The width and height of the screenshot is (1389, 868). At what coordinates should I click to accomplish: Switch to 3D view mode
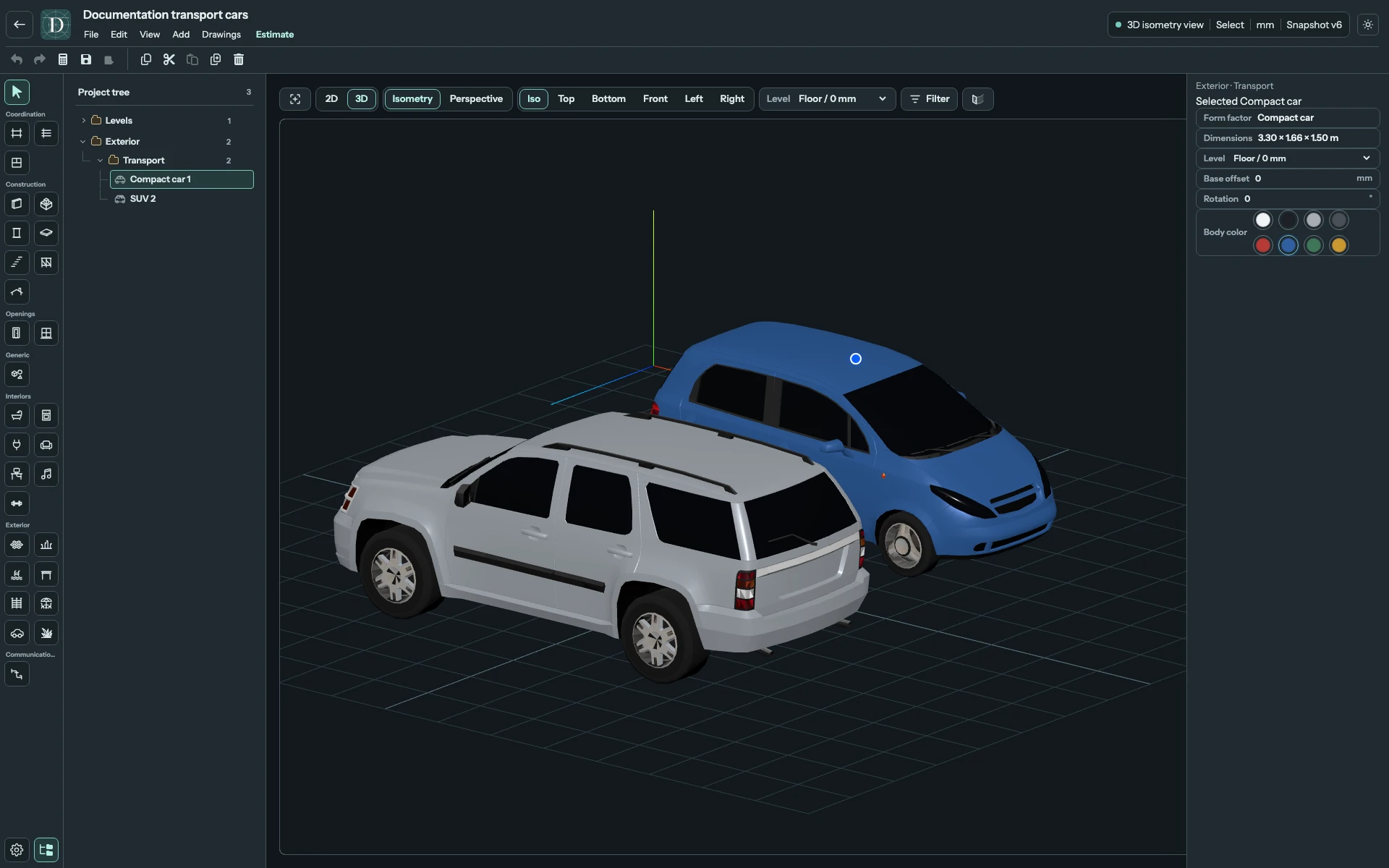click(x=362, y=99)
